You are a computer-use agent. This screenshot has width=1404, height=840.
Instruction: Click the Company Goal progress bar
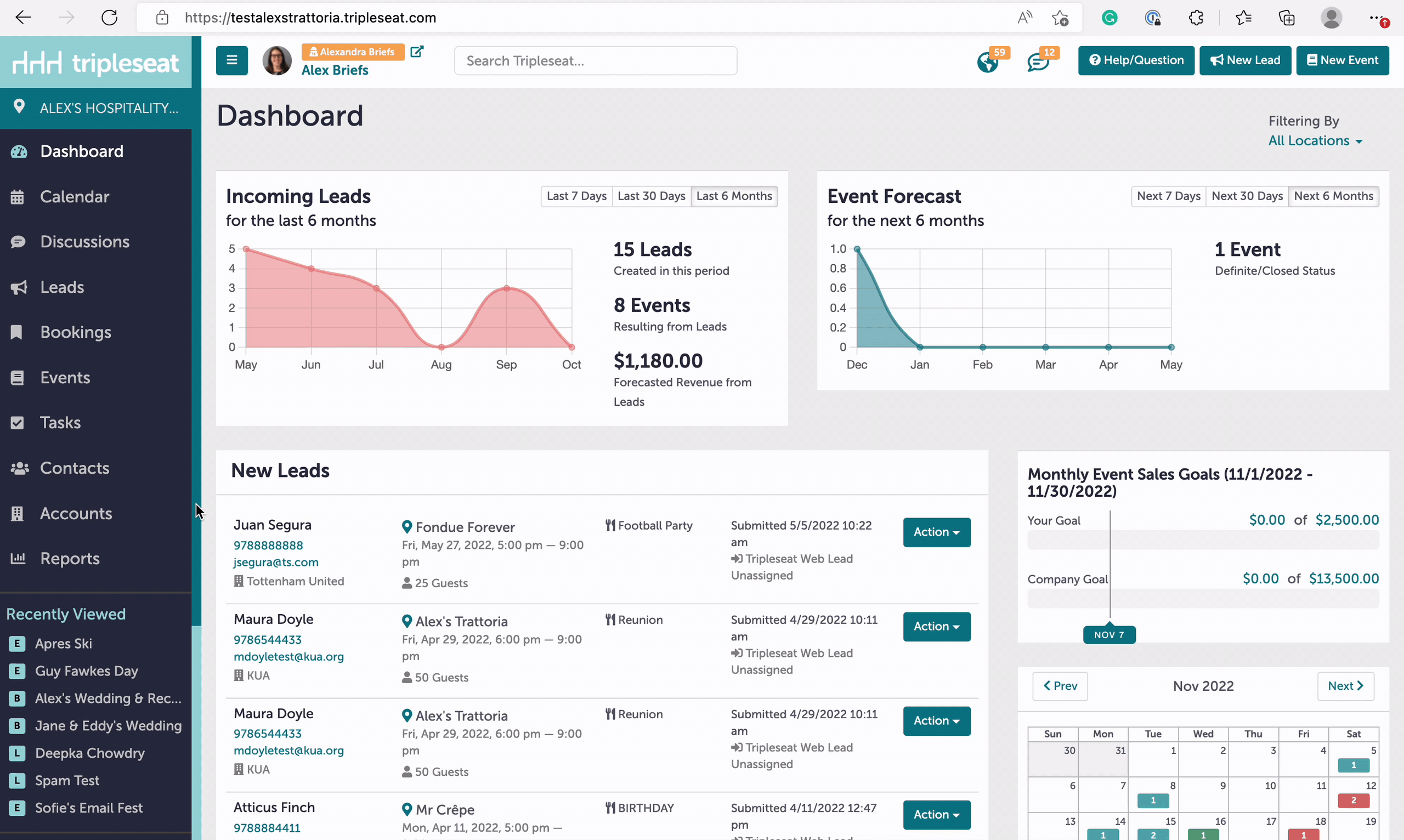[x=1203, y=599]
